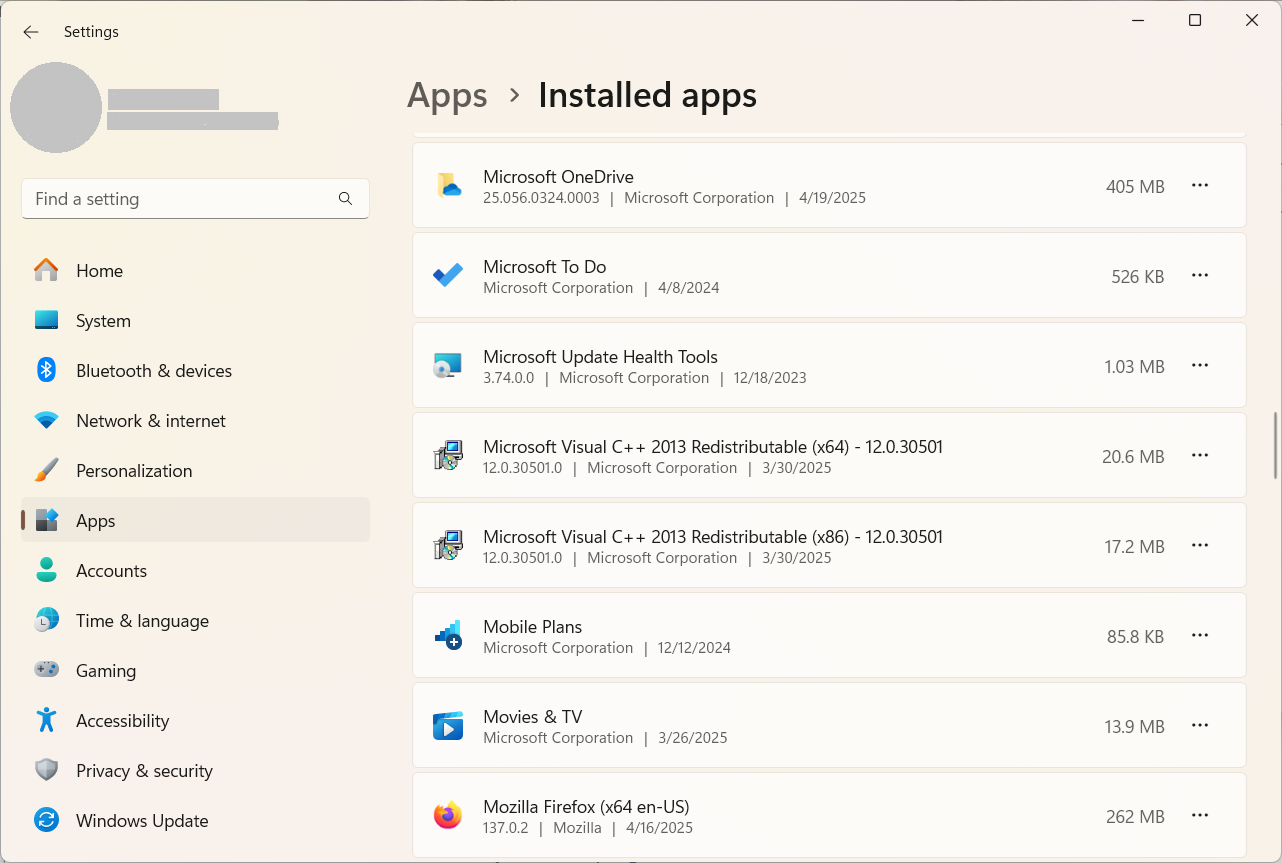The image size is (1282, 863).
Task: Click the Apps breadcrumb link
Action: pos(447,95)
